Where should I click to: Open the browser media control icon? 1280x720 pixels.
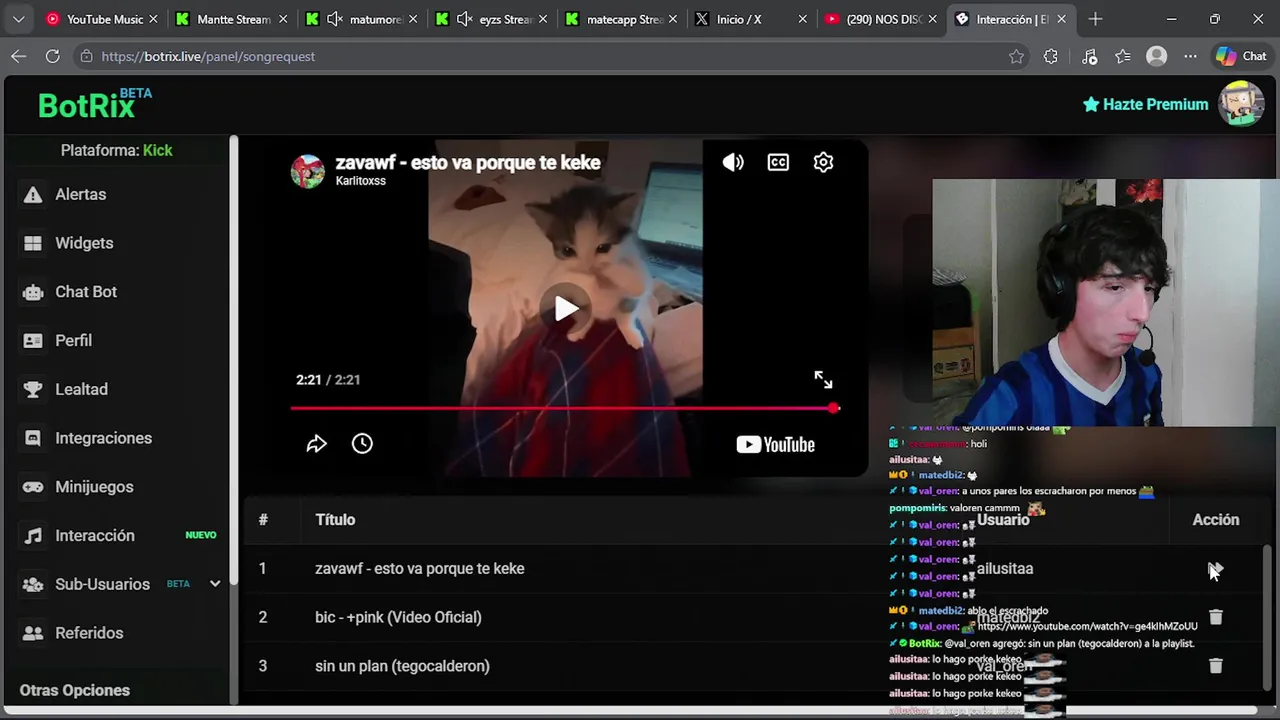[x=1089, y=57]
